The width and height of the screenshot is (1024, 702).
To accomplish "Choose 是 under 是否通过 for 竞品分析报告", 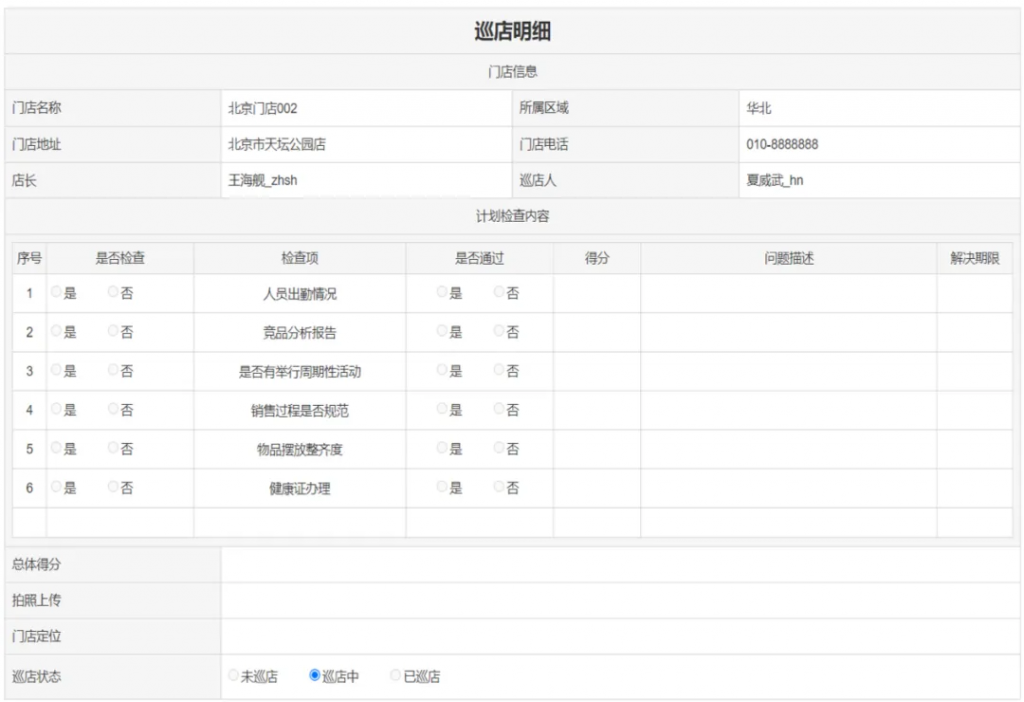I will (442, 332).
